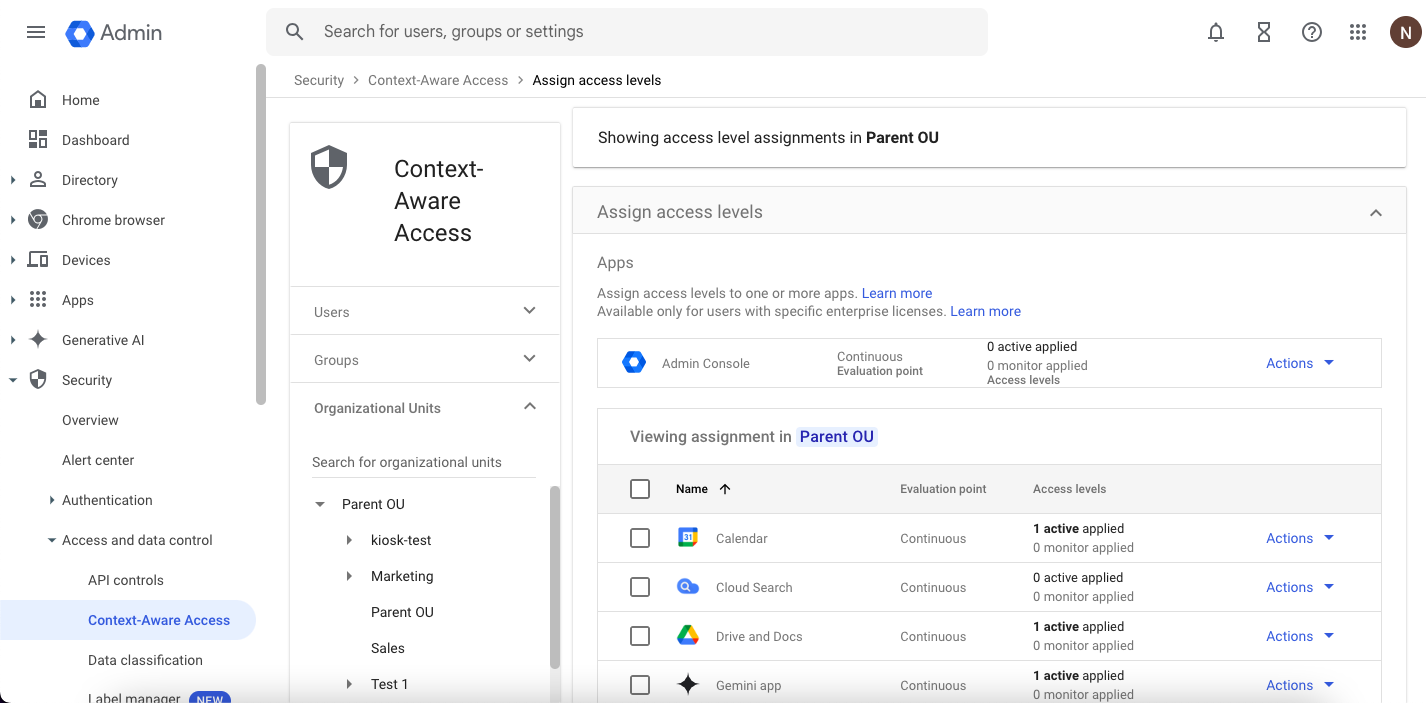Image resolution: width=1426 pixels, height=703 pixels.
Task: Open Actions dropdown for Admin Console
Action: [1300, 363]
